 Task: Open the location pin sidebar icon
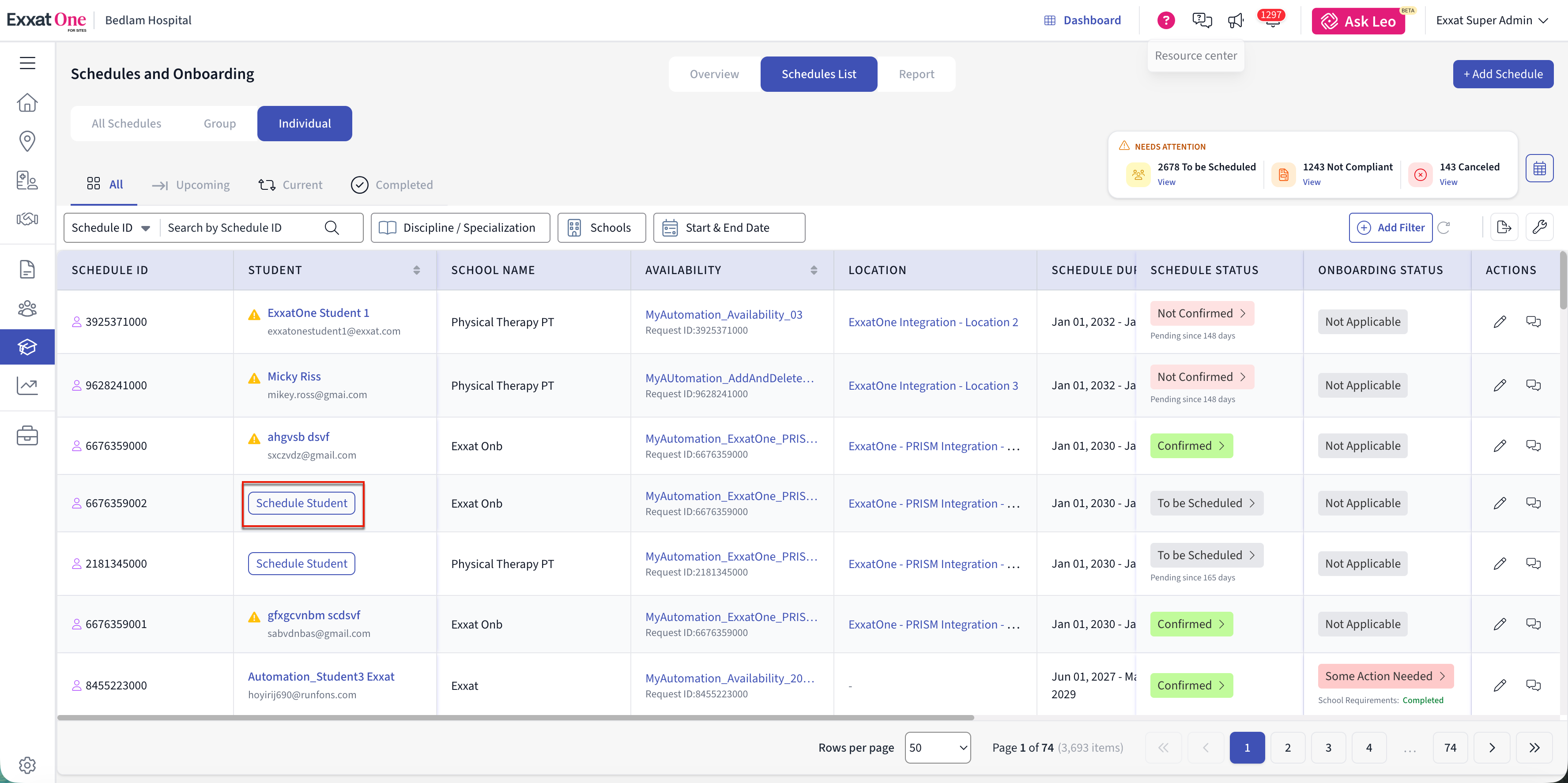tap(27, 141)
